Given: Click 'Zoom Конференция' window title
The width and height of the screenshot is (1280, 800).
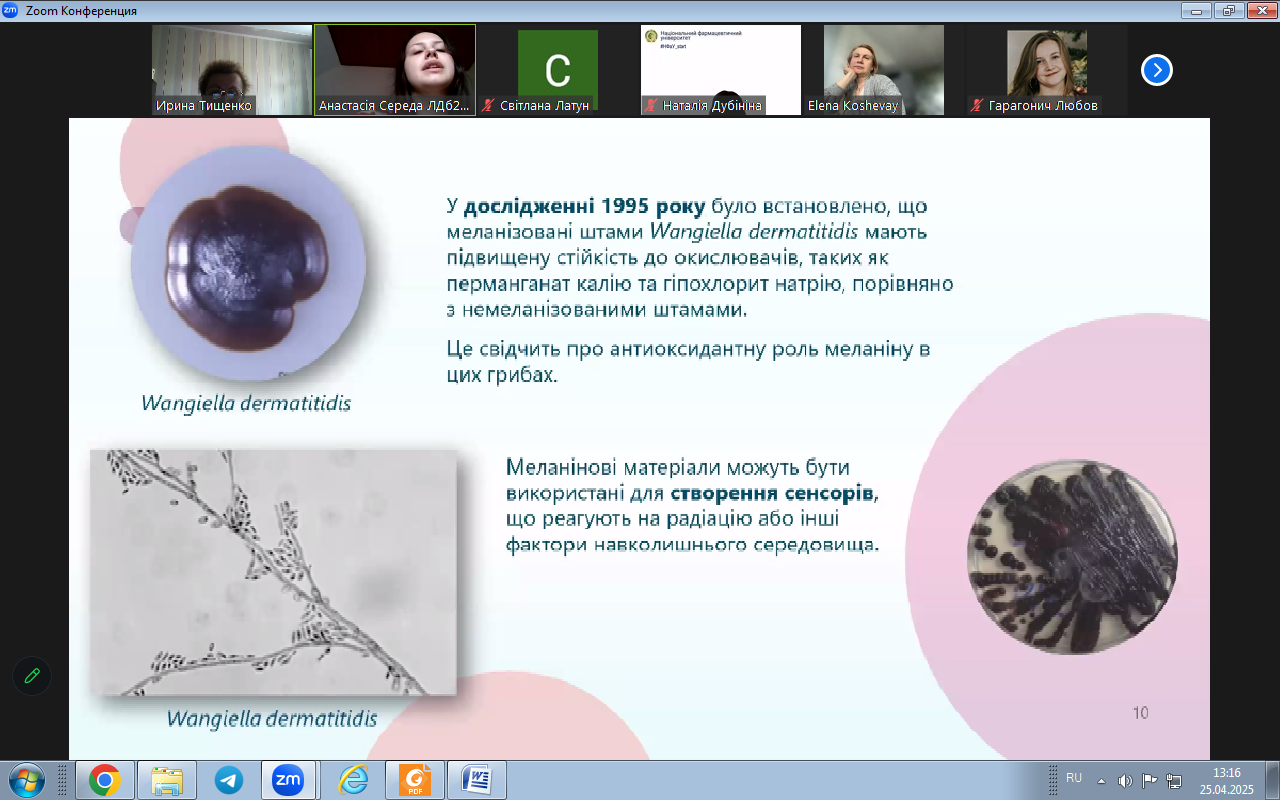Looking at the screenshot, I should [x=80, y=11].
